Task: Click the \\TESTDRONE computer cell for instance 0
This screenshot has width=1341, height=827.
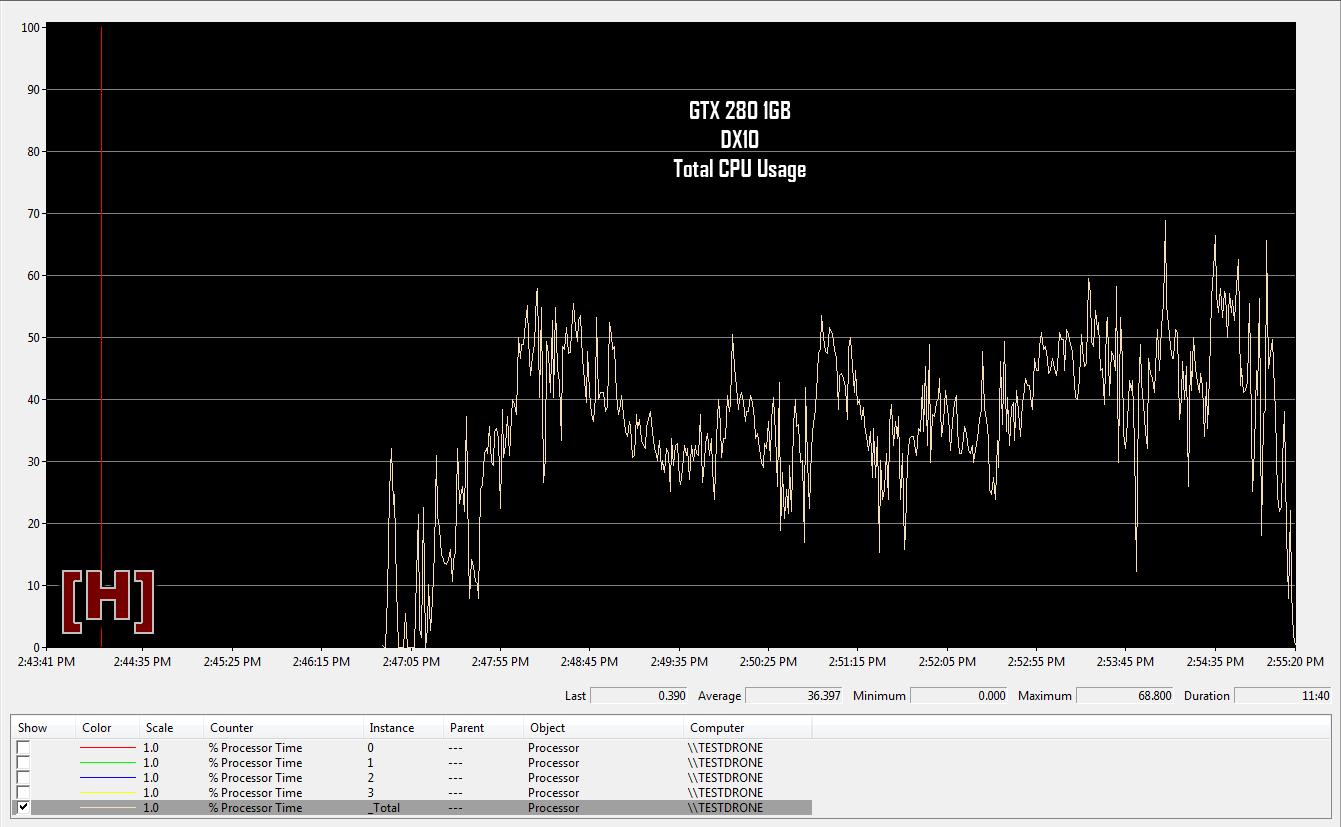Action: 726,748
